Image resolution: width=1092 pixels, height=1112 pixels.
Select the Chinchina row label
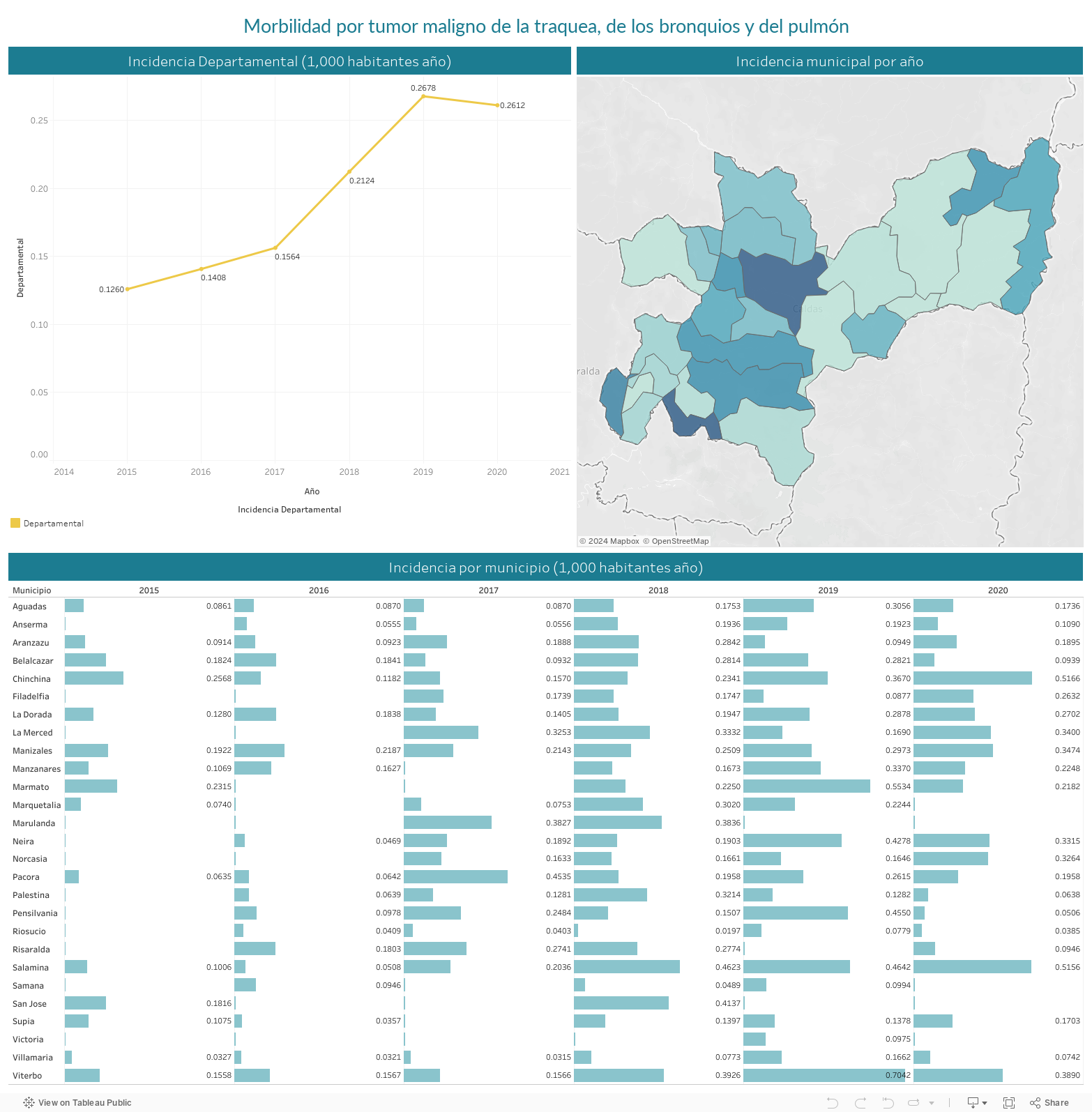31,679
